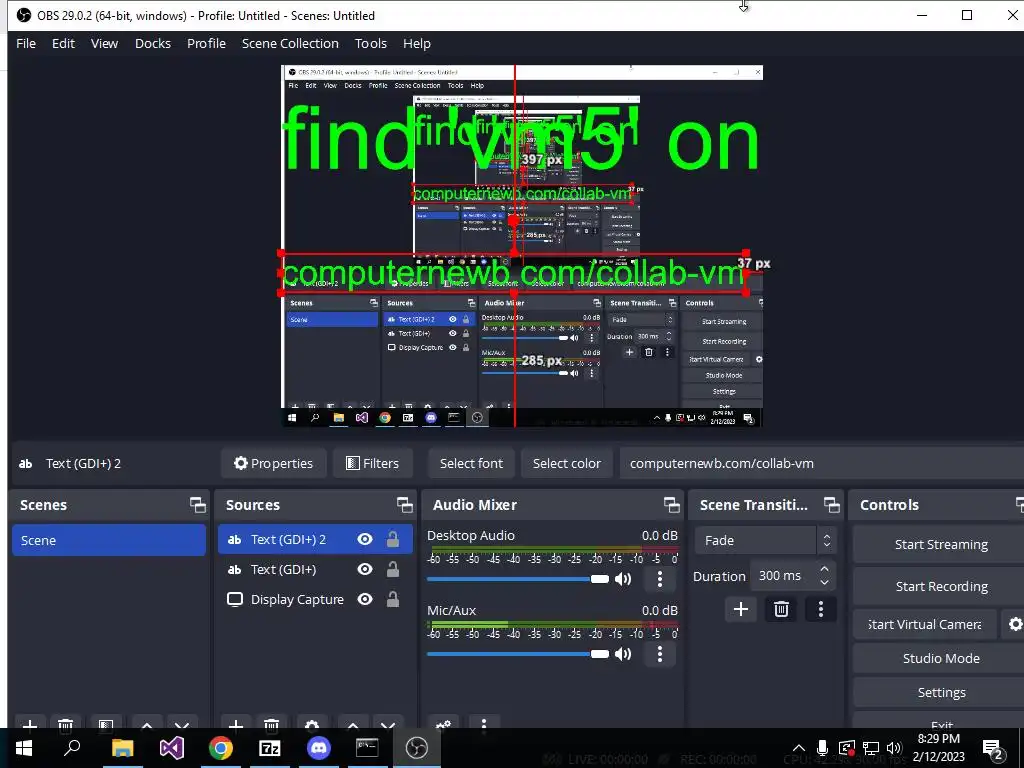
Task: Lock the Text (GDI+) 2 source
Action: point(392,539)
